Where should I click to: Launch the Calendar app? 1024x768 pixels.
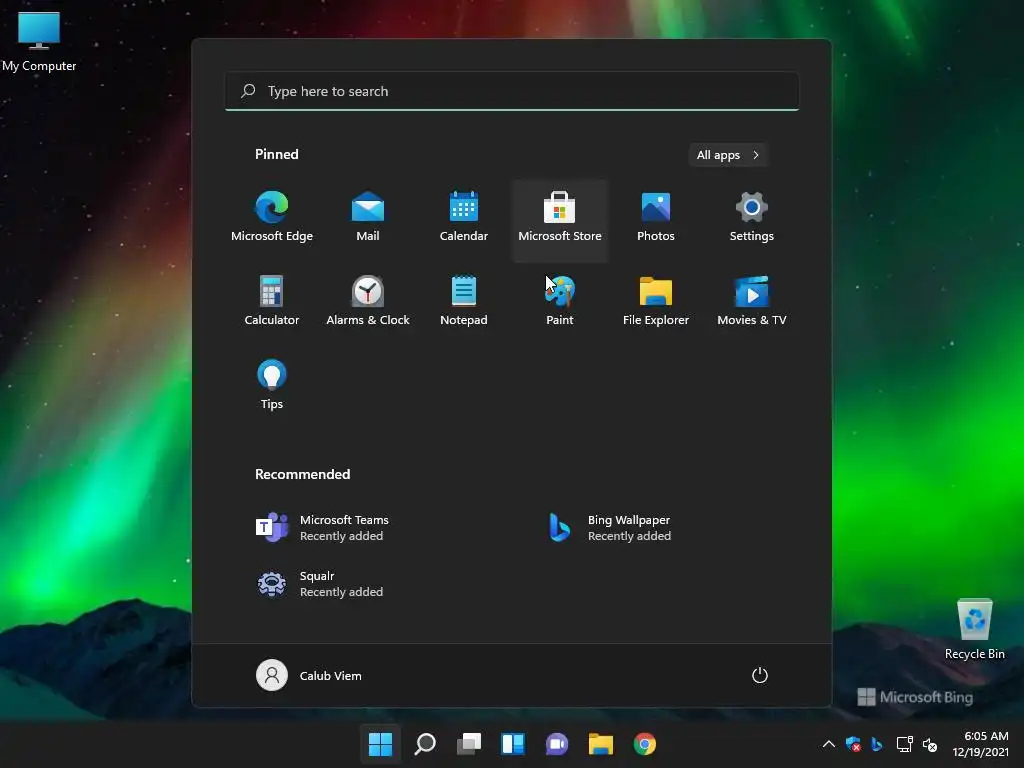tap(464, 217)
